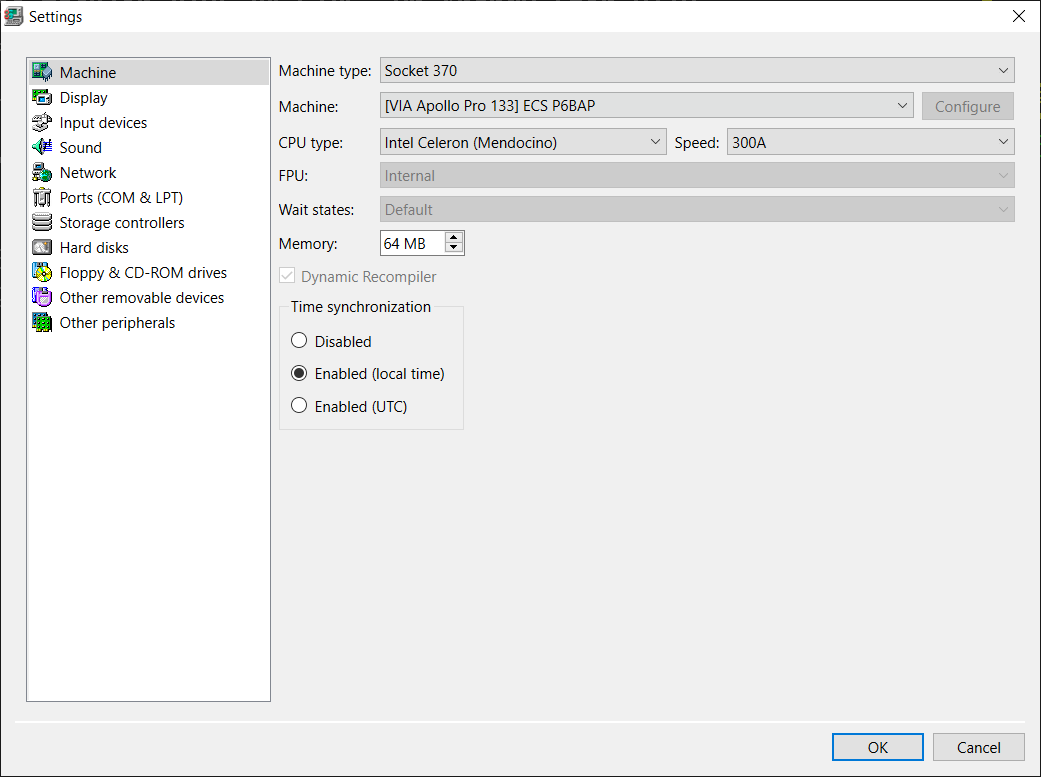The height and width of the screenshot is (777, 1041).
Task: Choose Enabled (UTC) time synchronization
Action: (299, 406)
